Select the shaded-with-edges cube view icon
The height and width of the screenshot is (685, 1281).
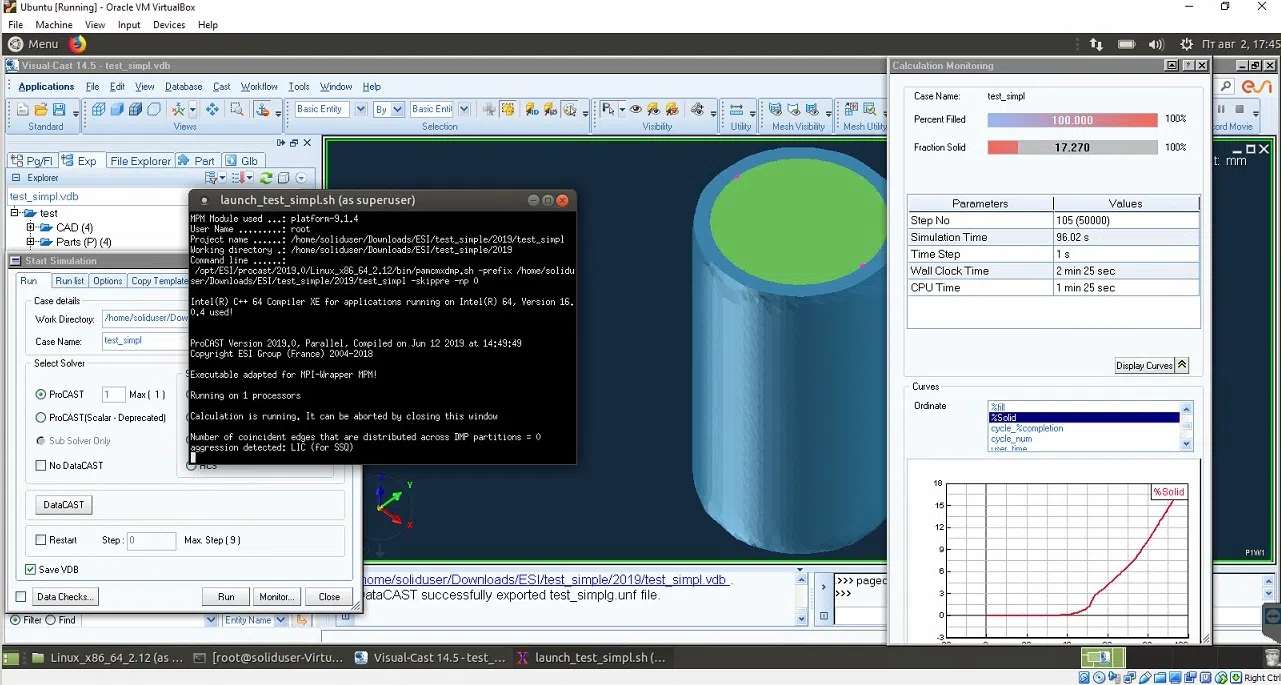click(x=136, y=110)
